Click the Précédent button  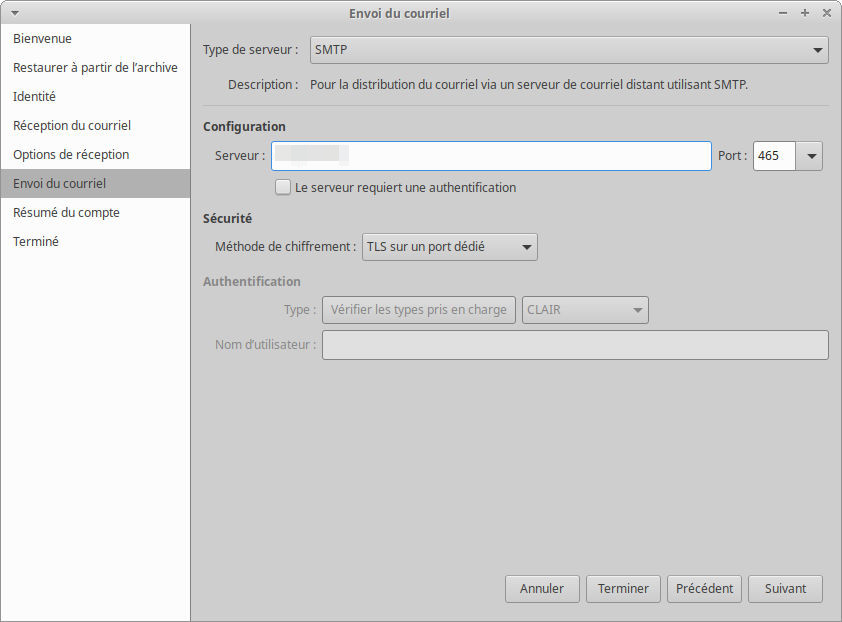tap(704, 589)
